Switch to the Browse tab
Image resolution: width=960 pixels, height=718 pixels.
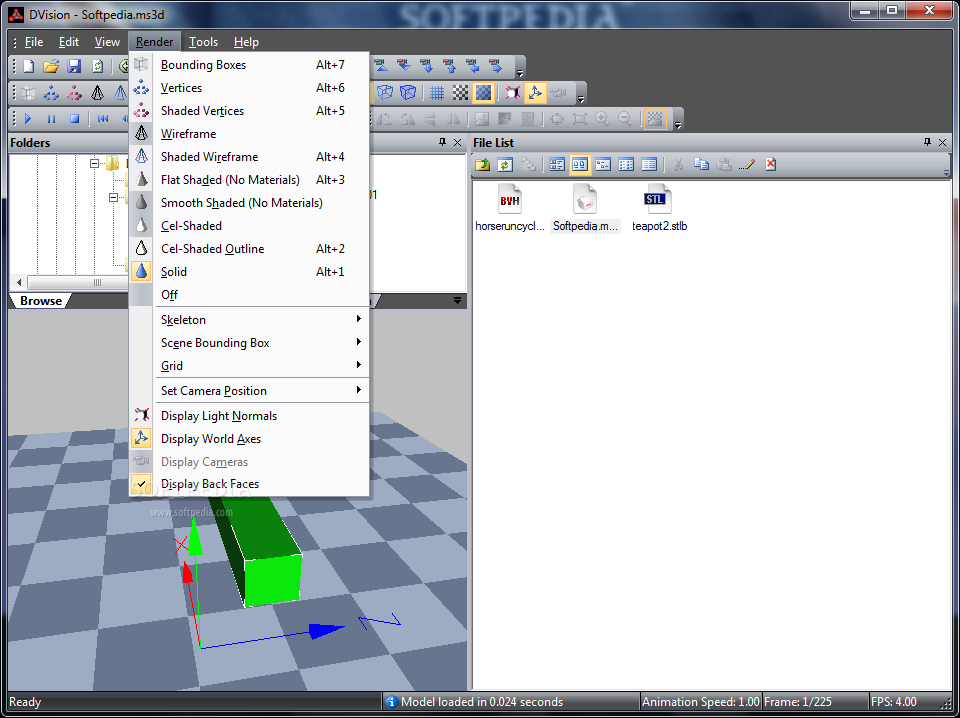(40, 301)
